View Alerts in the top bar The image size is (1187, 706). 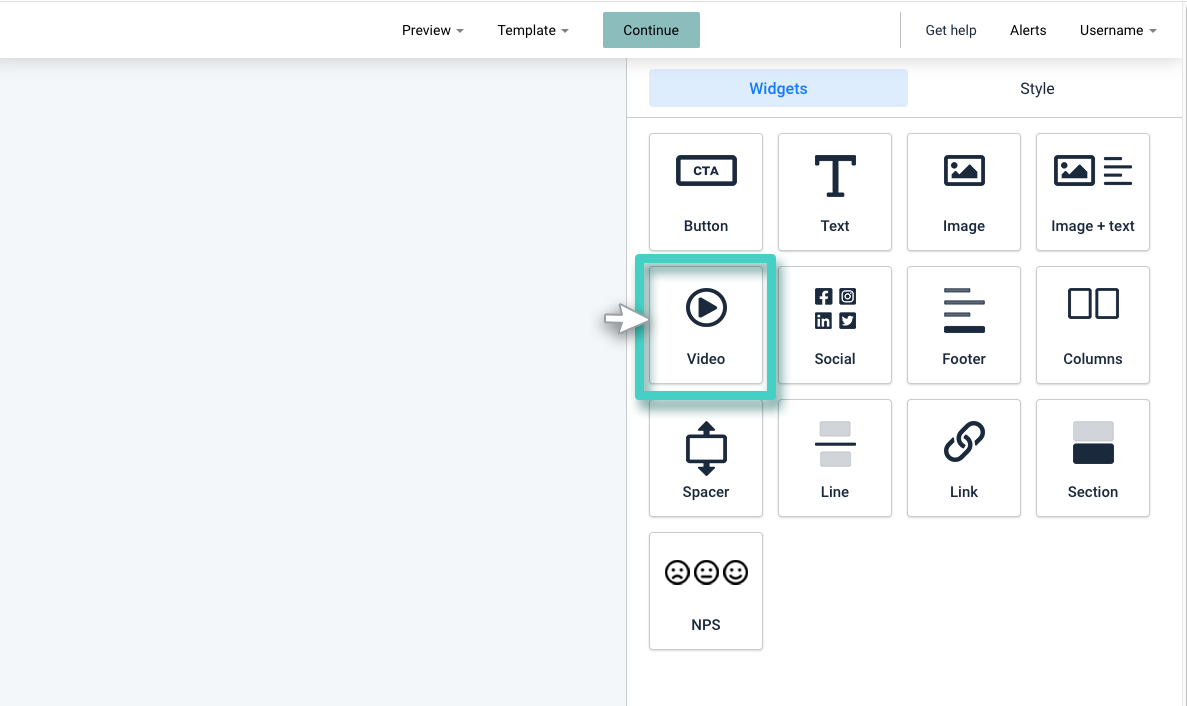[1028, 30]
